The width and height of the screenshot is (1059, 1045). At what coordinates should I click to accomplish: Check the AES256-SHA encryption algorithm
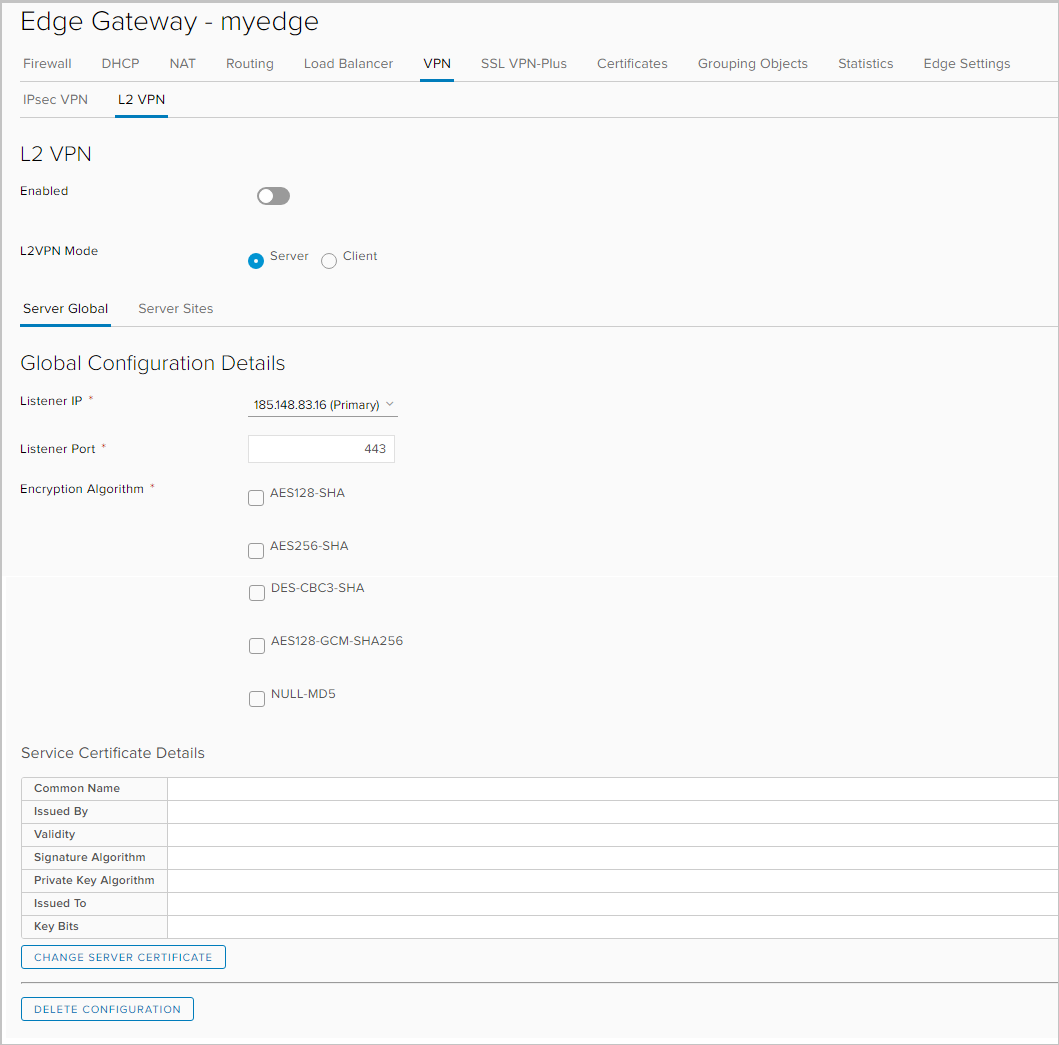256,550
